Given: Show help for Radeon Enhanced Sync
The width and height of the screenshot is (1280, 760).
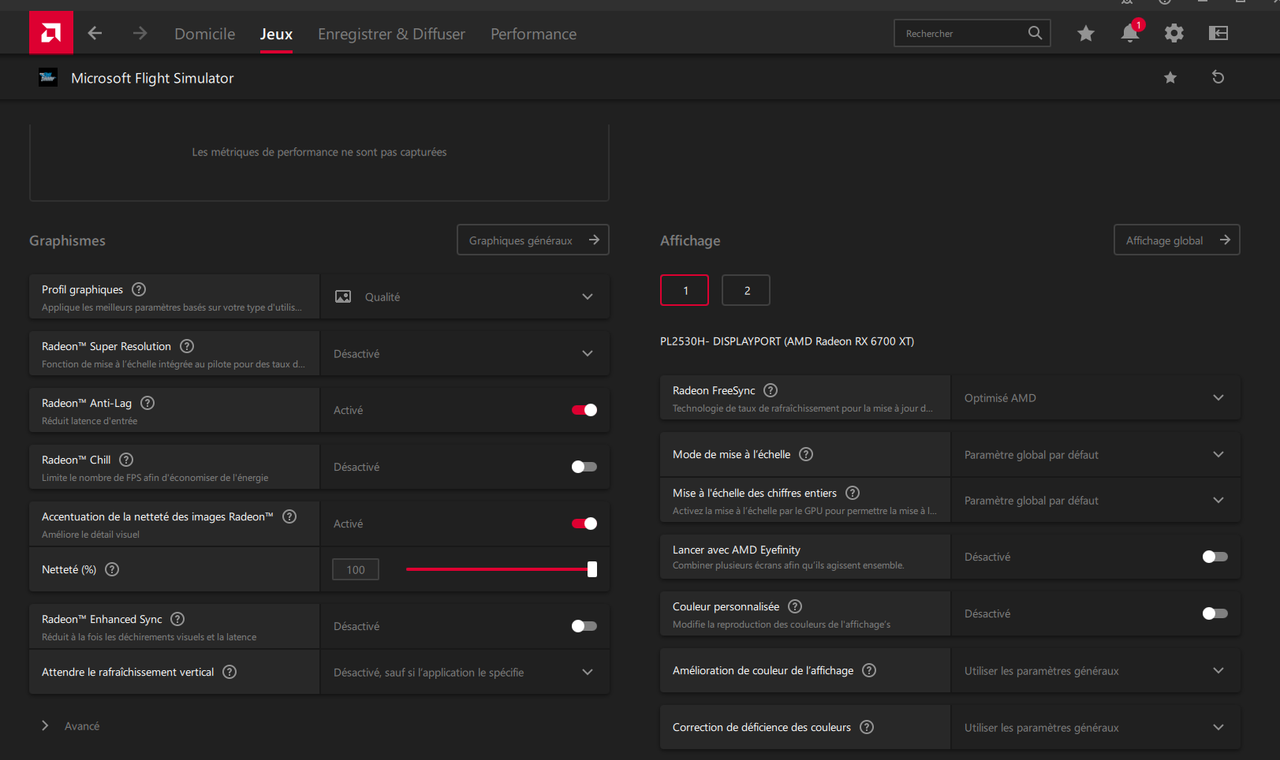Looking at the screenshot, I should (x=178, y=620).
